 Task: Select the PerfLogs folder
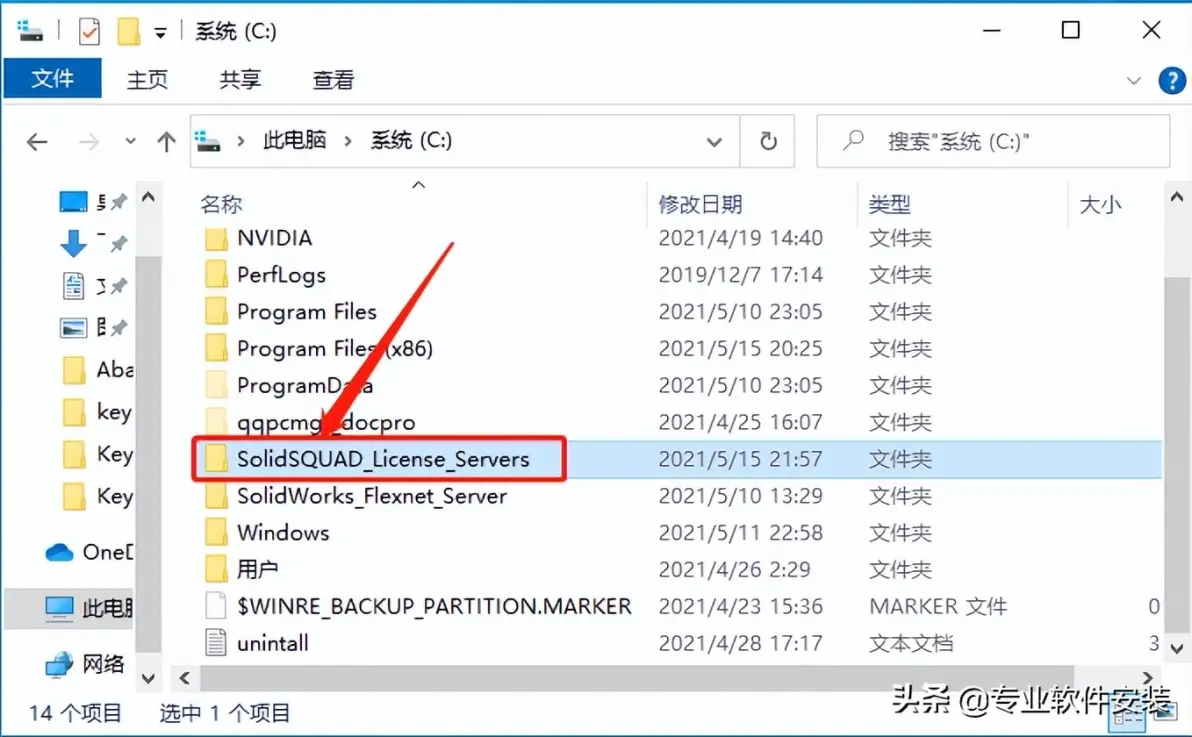click(x=281, y=275)
